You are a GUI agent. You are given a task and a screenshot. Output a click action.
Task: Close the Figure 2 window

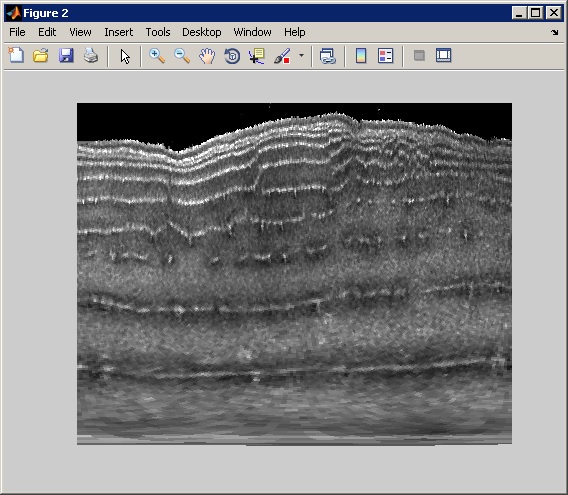[x=554, y=13]
